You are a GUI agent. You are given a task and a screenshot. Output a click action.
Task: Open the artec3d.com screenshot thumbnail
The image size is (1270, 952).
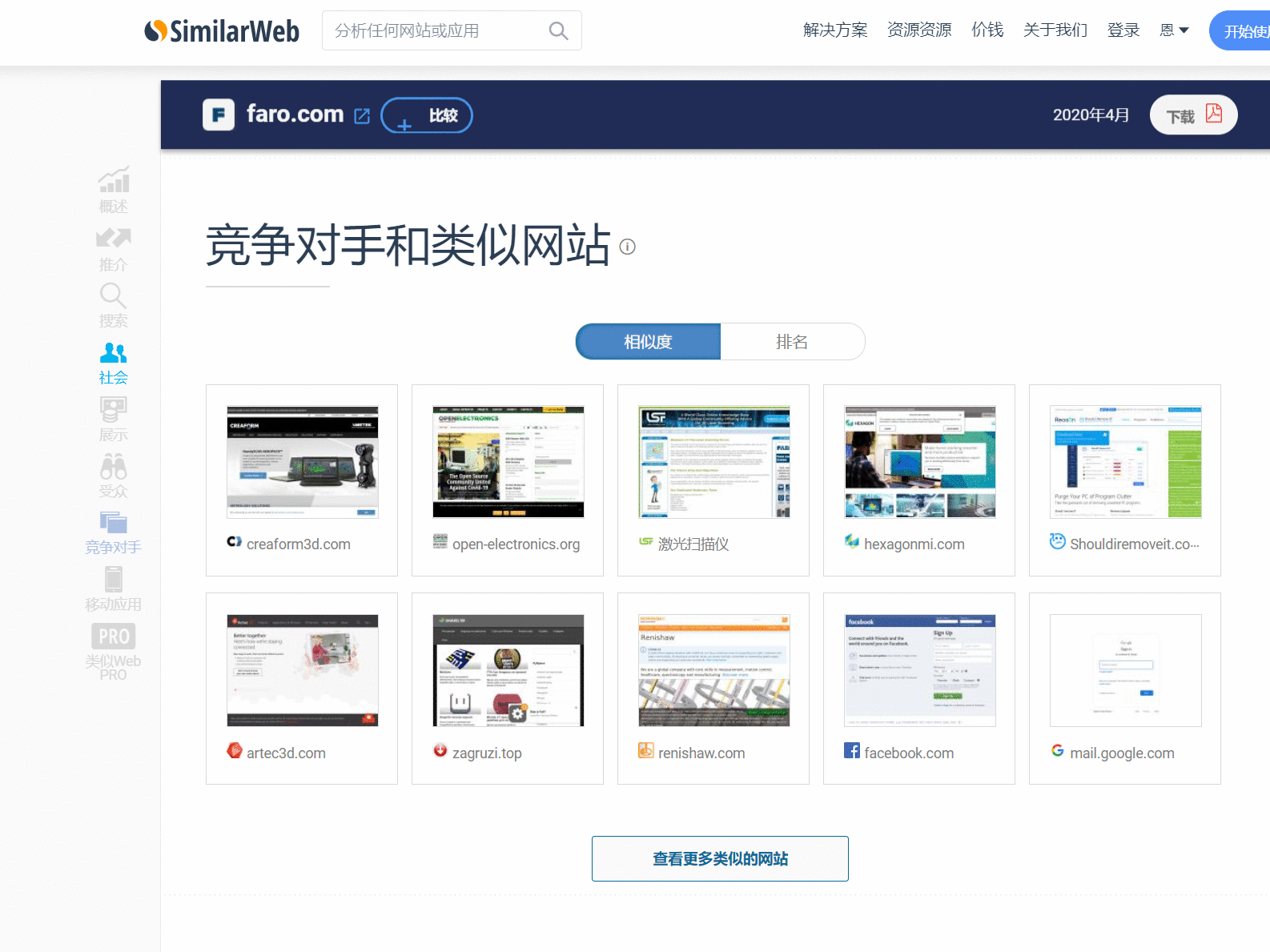pos(303,671)
